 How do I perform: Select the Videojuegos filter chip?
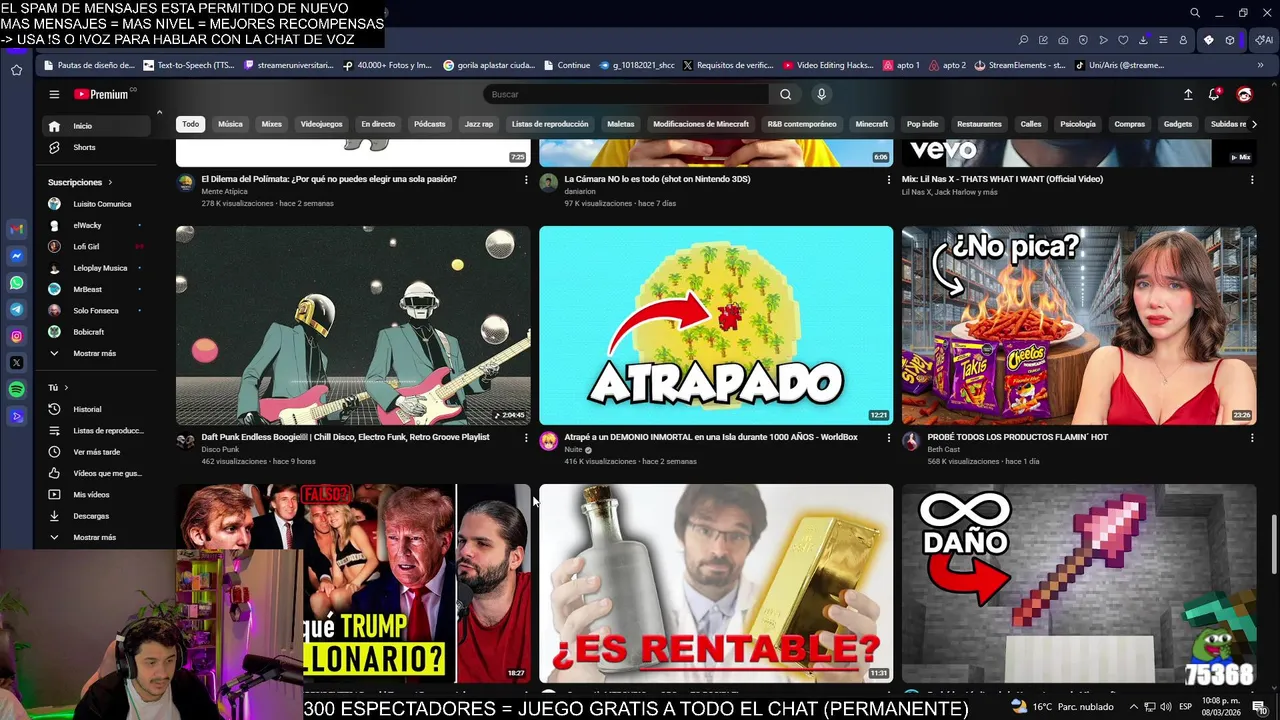point(322,124)
